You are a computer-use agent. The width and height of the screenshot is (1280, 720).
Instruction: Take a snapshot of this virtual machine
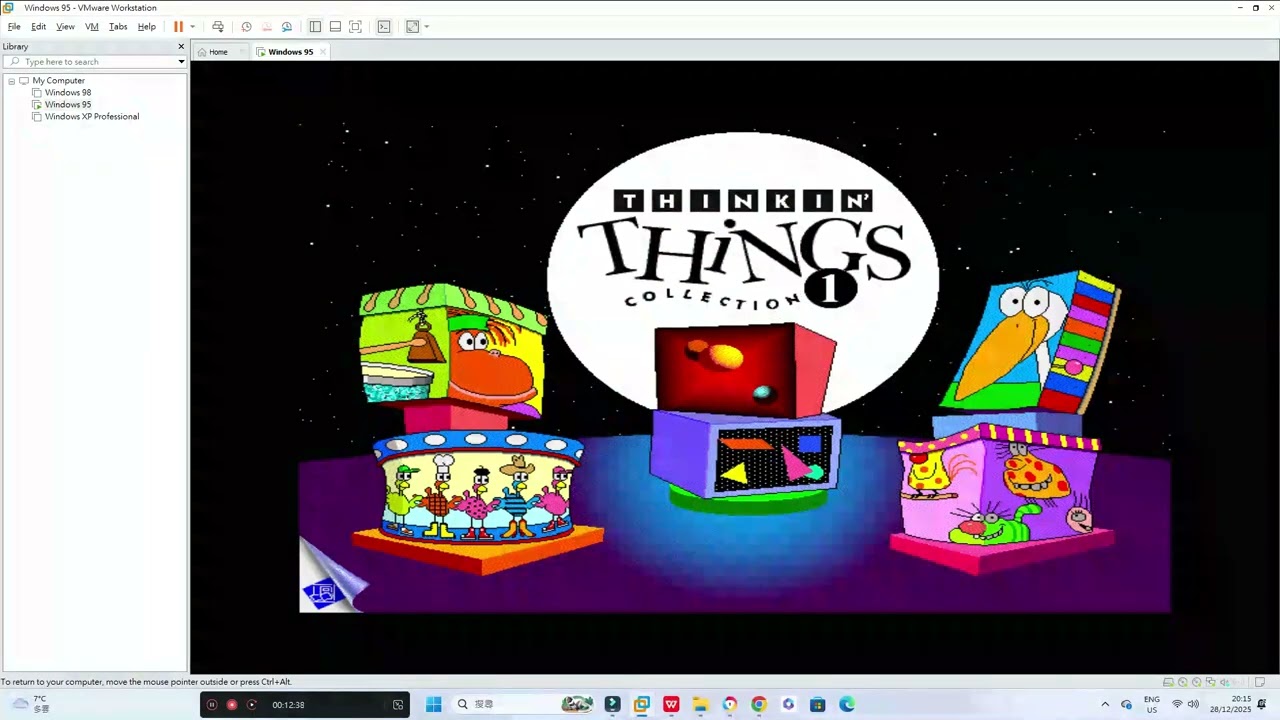pyautogui.click(x=246, y=27)
